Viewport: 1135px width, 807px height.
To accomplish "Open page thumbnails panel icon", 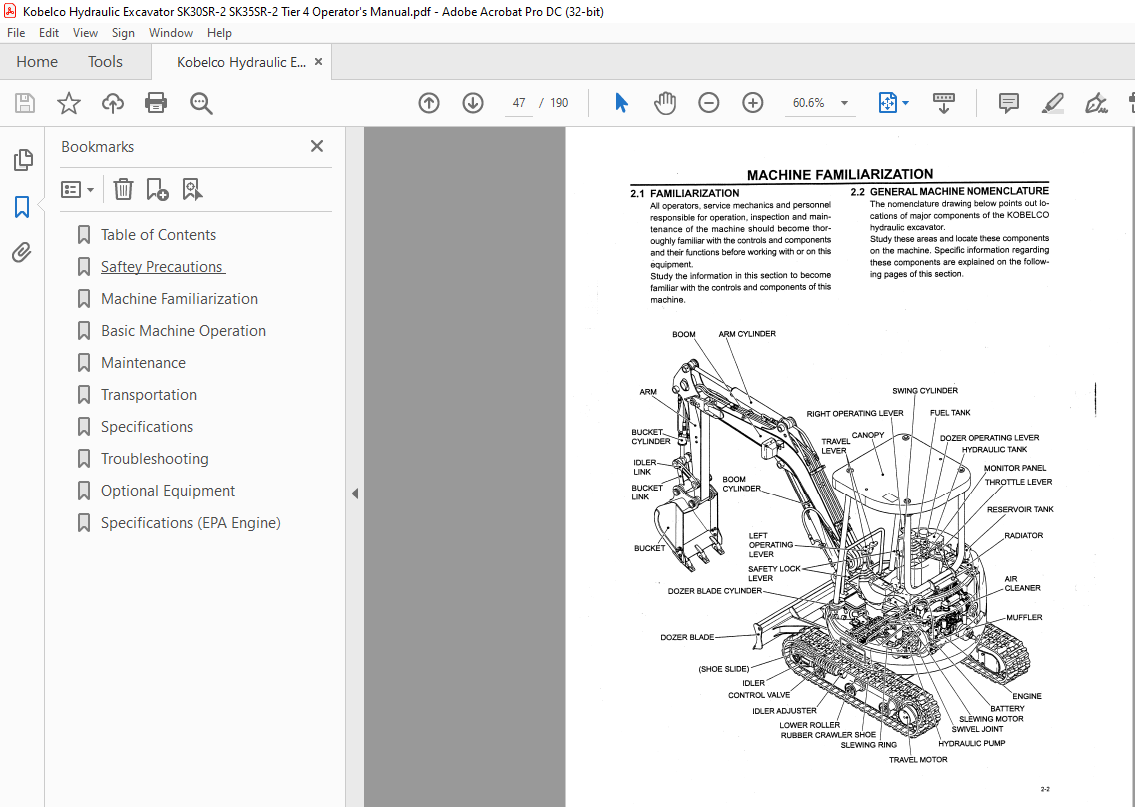I will pos(22,160).
